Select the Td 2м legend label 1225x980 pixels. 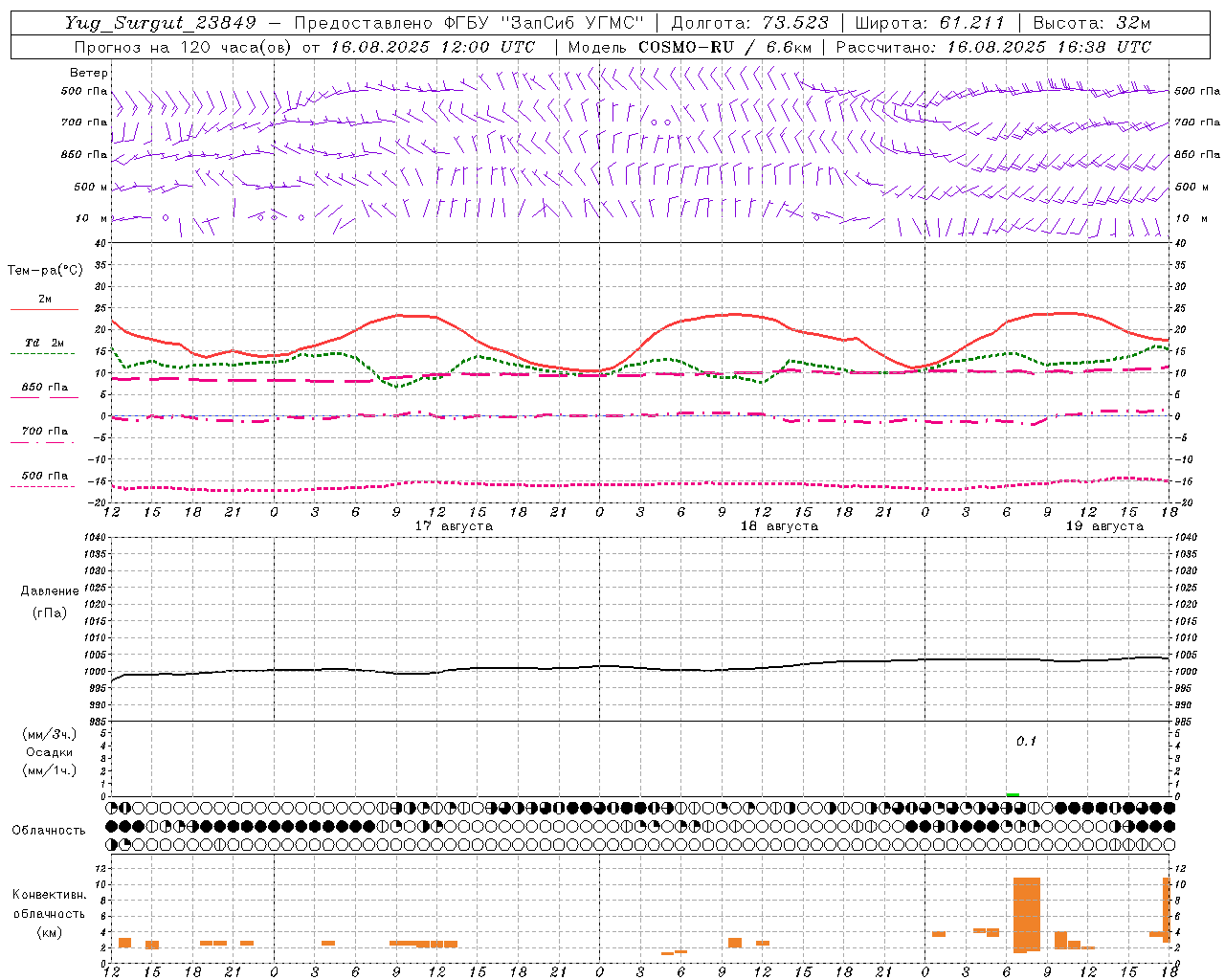click(45, 343)
